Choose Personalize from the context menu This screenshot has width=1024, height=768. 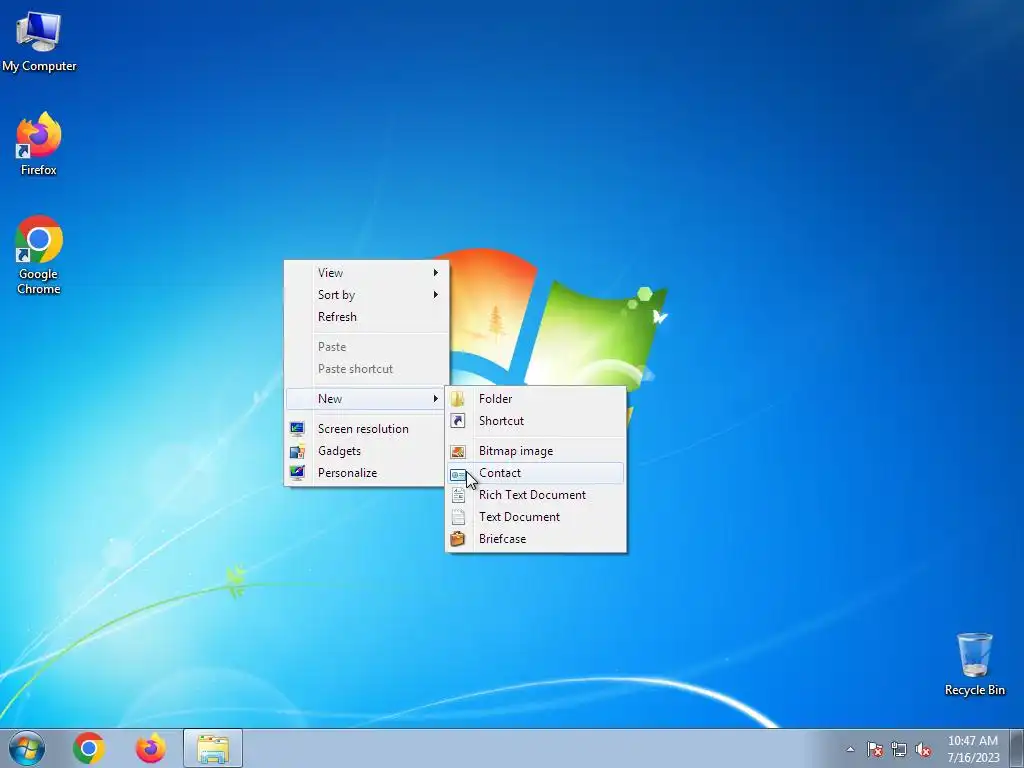pyautogui.click(x=366, y=473)
